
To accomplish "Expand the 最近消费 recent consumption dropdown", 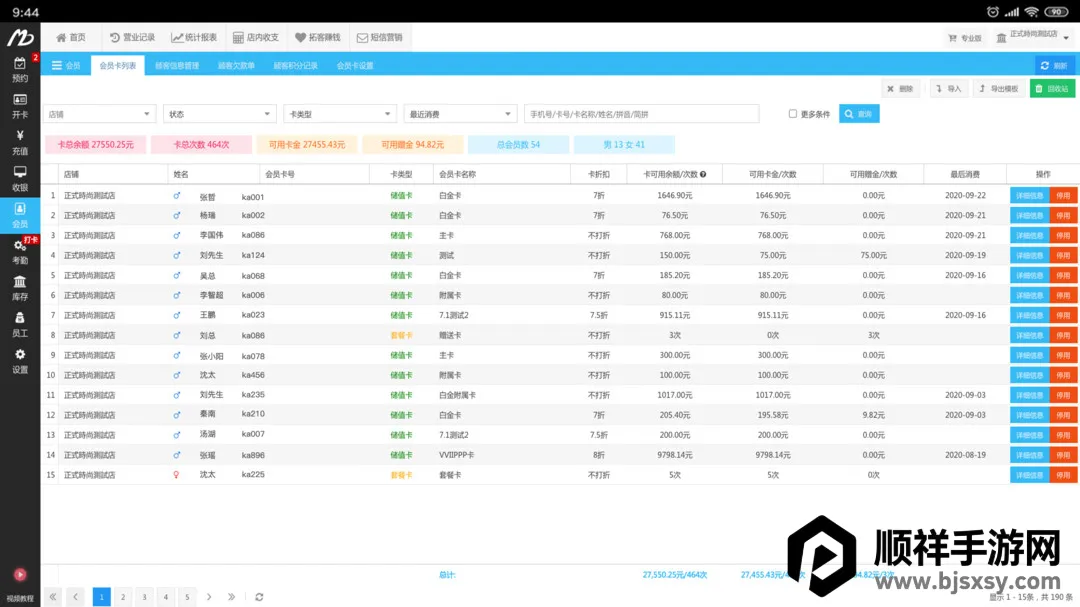I will pos(460,114).
